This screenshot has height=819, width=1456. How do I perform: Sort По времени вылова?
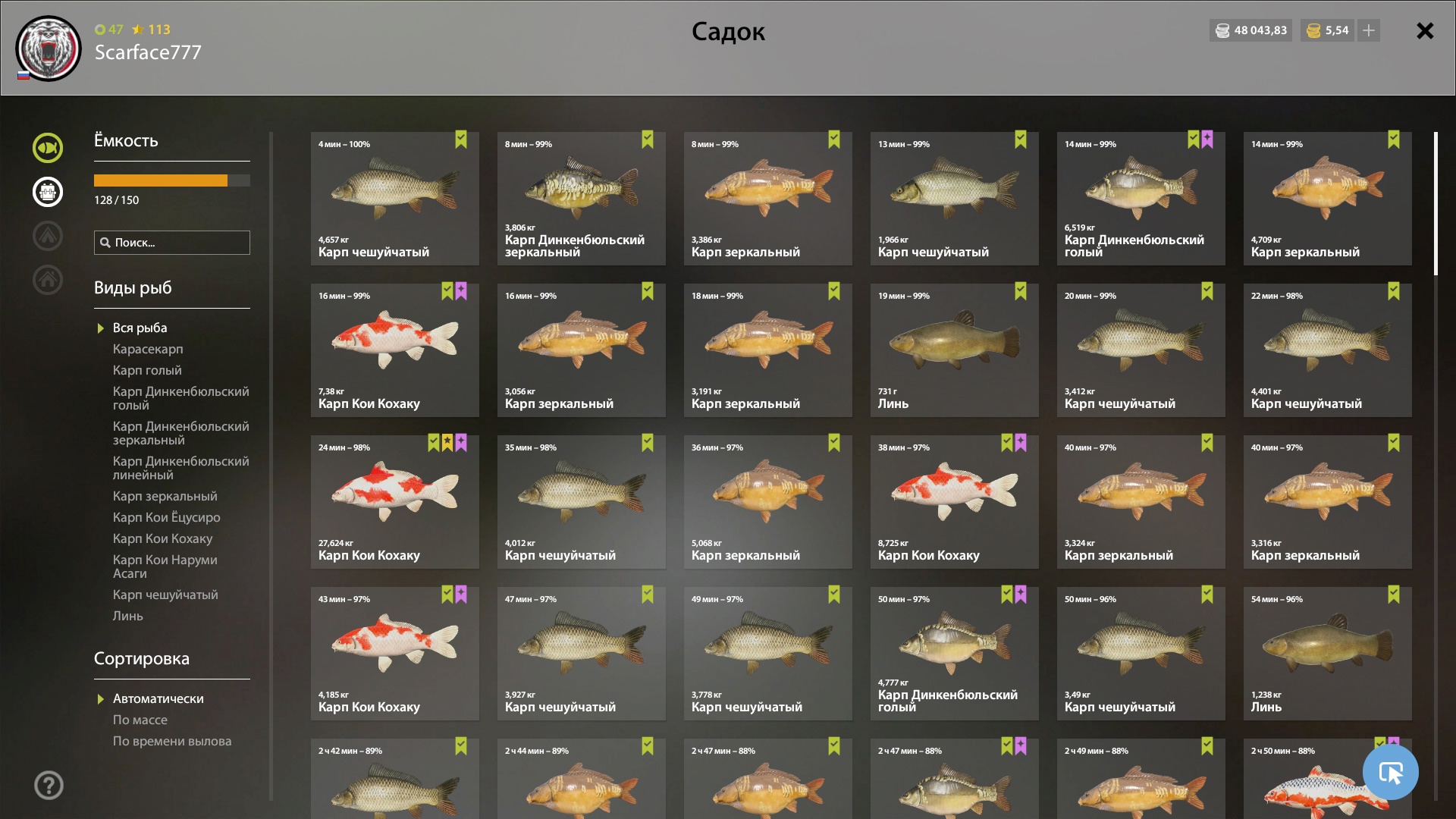pyautogui.click(x=172, y=741)
